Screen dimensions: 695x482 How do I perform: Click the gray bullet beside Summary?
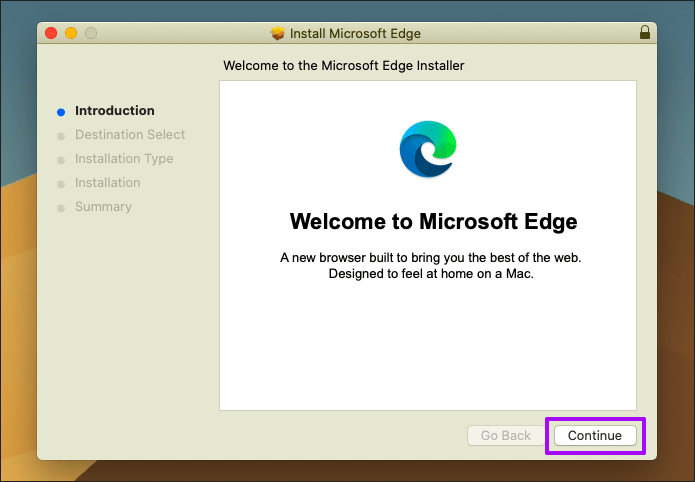(61, 208)
